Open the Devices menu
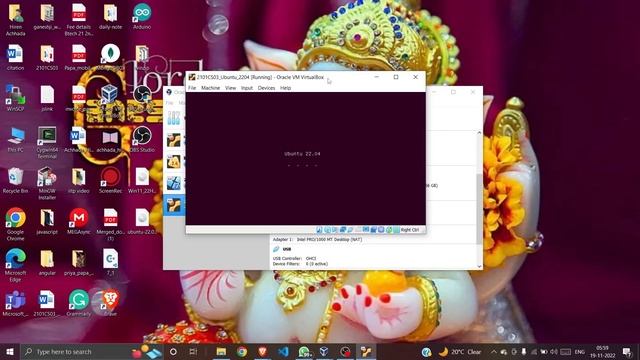This screenshot has height=360, width=640. click(267, 88)
